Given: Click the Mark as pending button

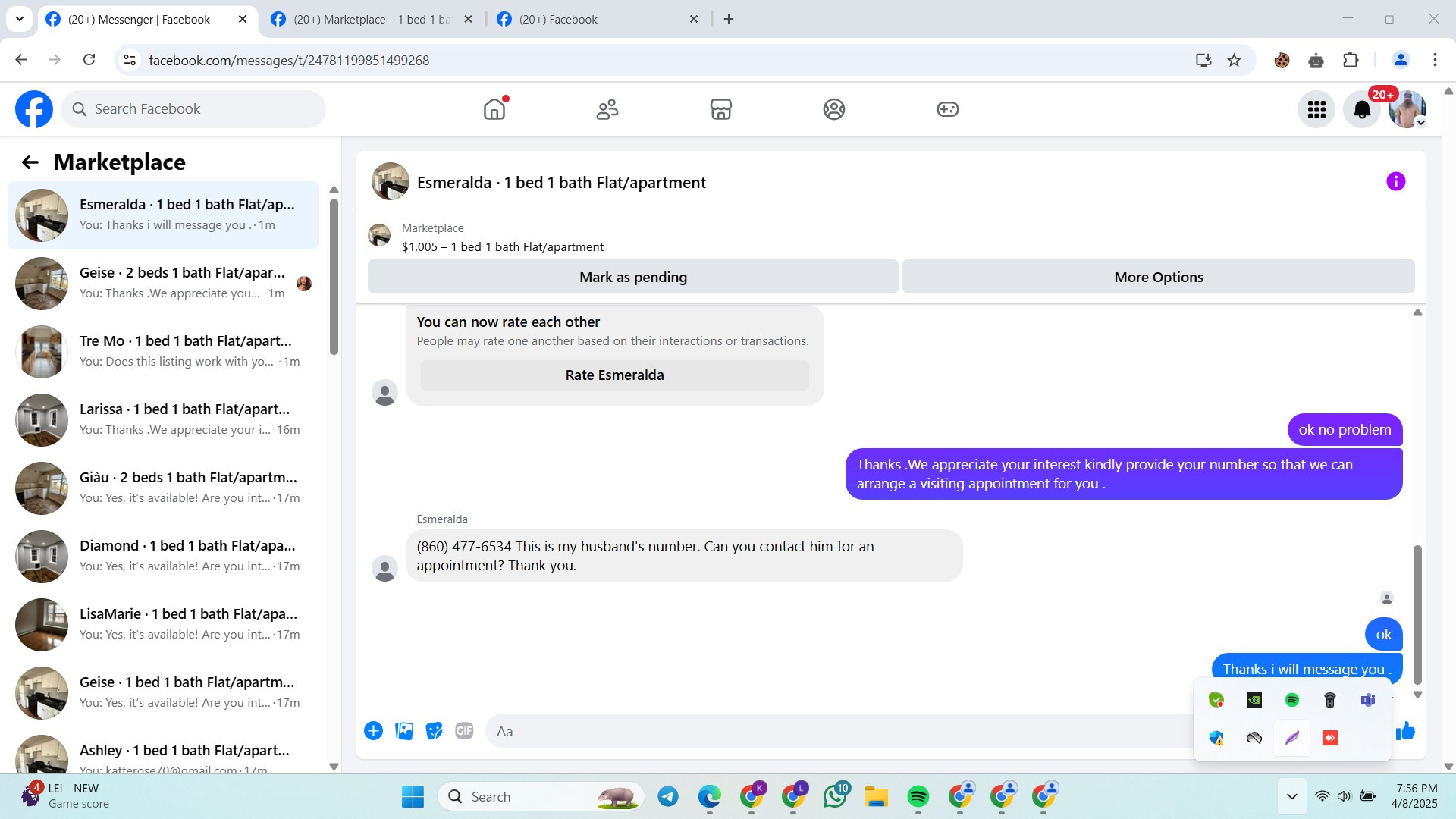Looking at the screenshot, I should pyautogui.click(x=632, y=277).
